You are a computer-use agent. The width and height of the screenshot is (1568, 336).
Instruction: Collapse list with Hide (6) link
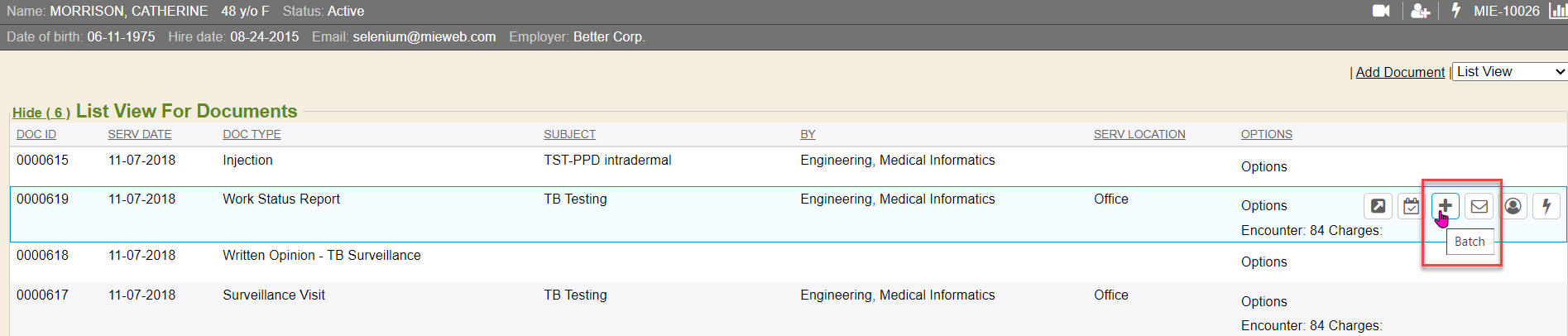tap(41, 113)
